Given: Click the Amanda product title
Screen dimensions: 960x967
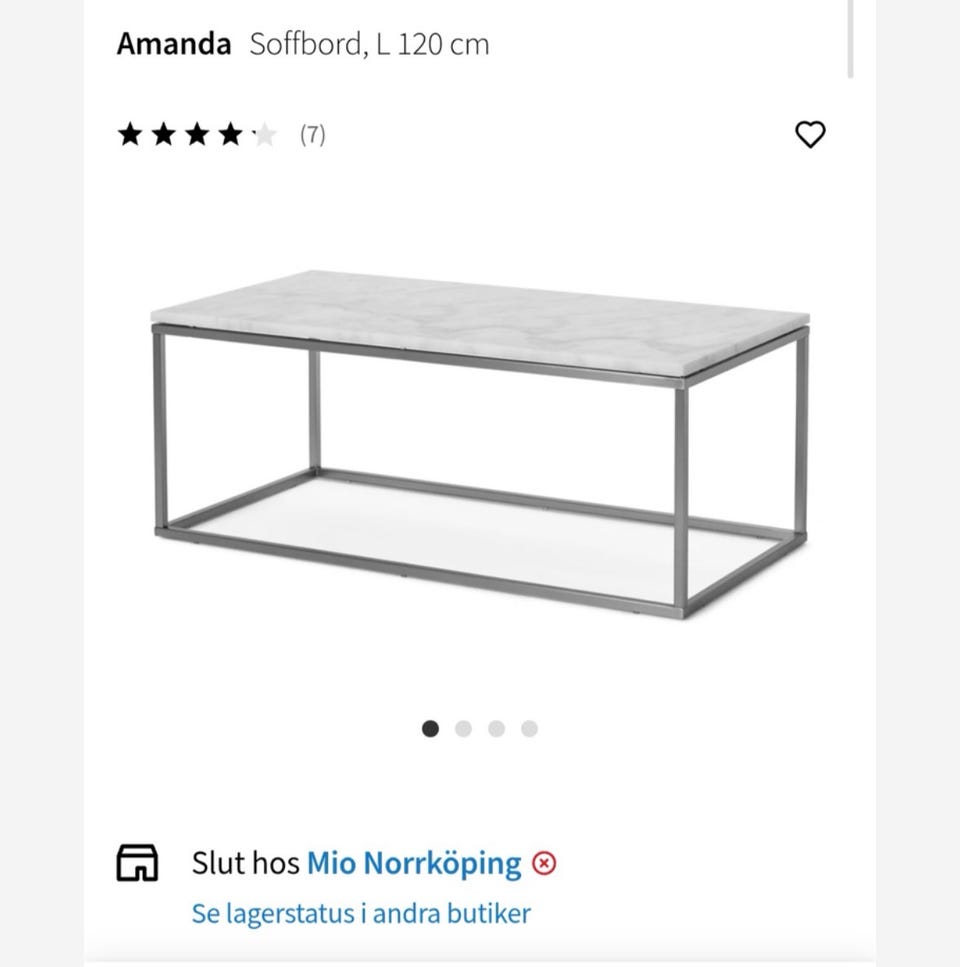Looking at the screenshot, I should tap(174, 44).
